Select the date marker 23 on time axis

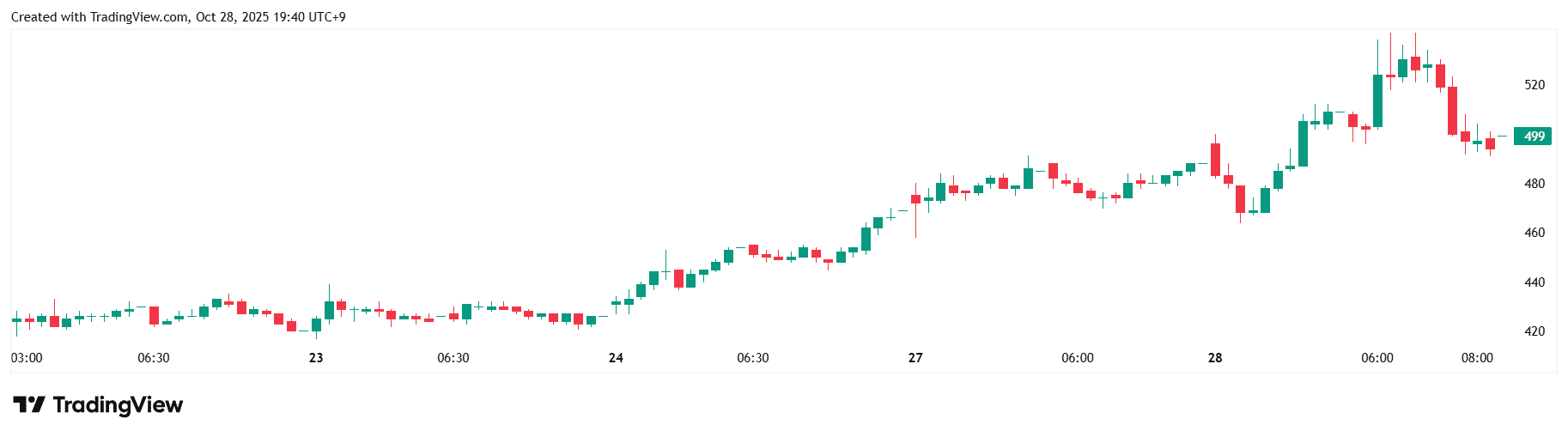point(316,358)
